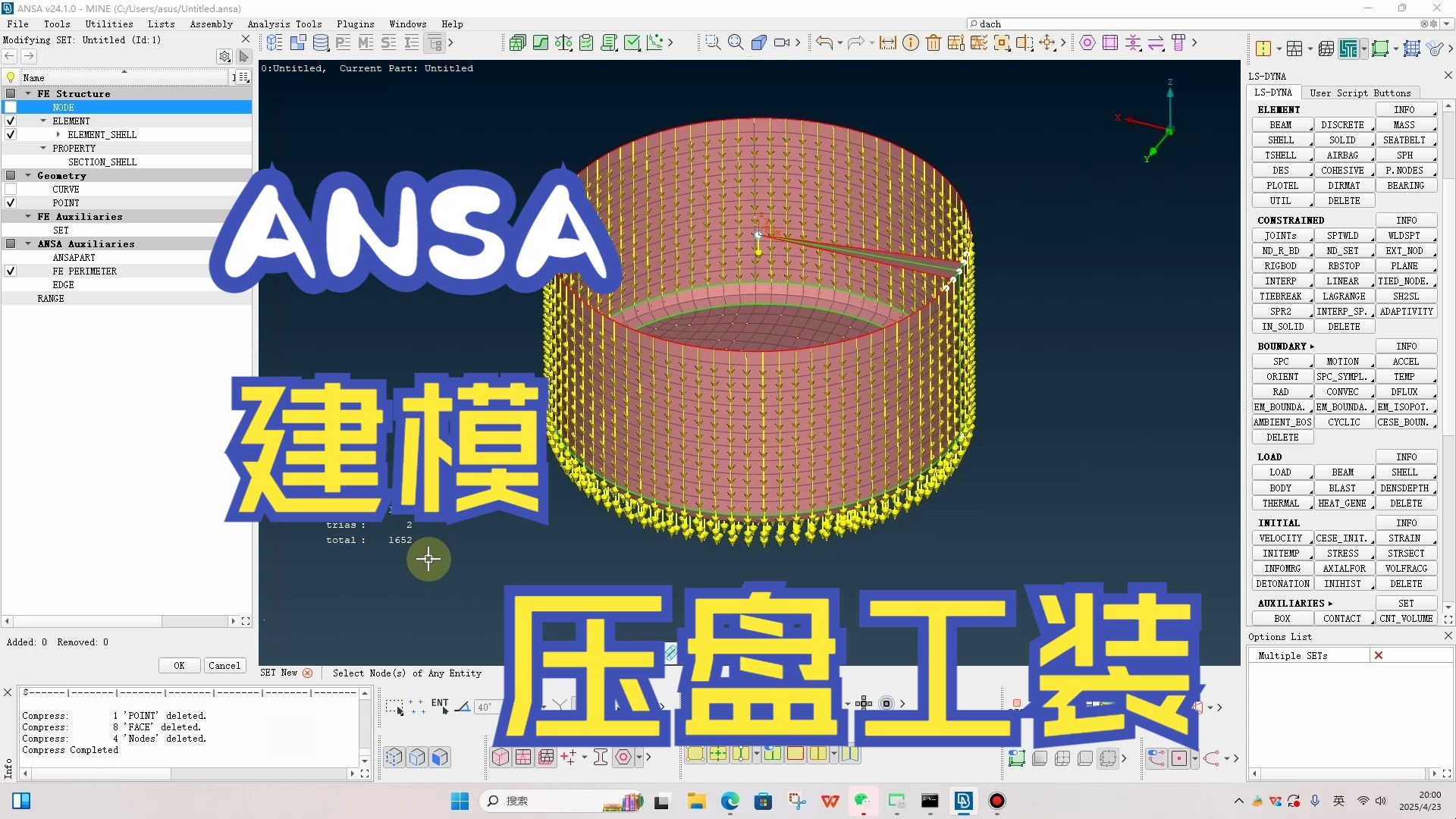The width and height of the screenshot is (1456, 819).
Task: Collapse the Geometry group
Action: click(28, 176)
